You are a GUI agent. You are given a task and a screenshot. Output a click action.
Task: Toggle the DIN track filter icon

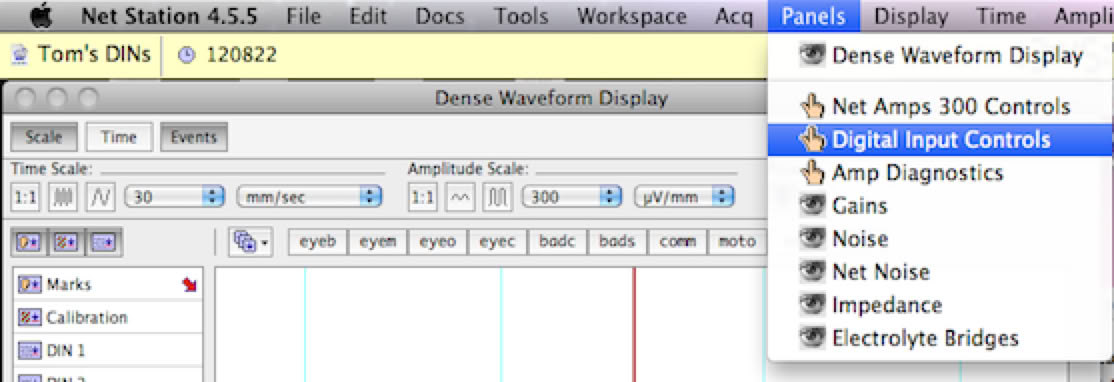pos(104,243)
